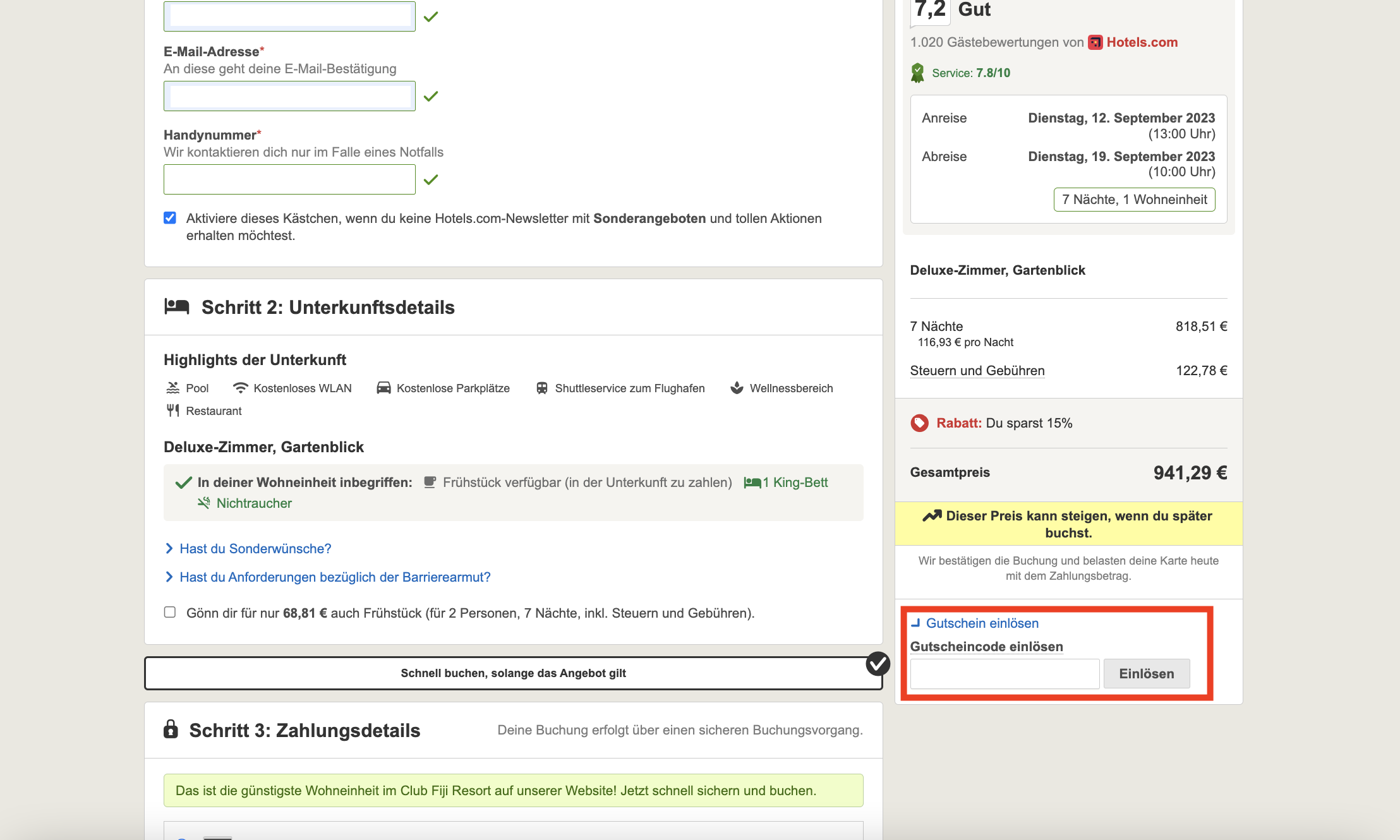Click the Kostenlose Parkplätze car icon
The height and width of the screenshot is (840, 1400).
tap(383, 388)
